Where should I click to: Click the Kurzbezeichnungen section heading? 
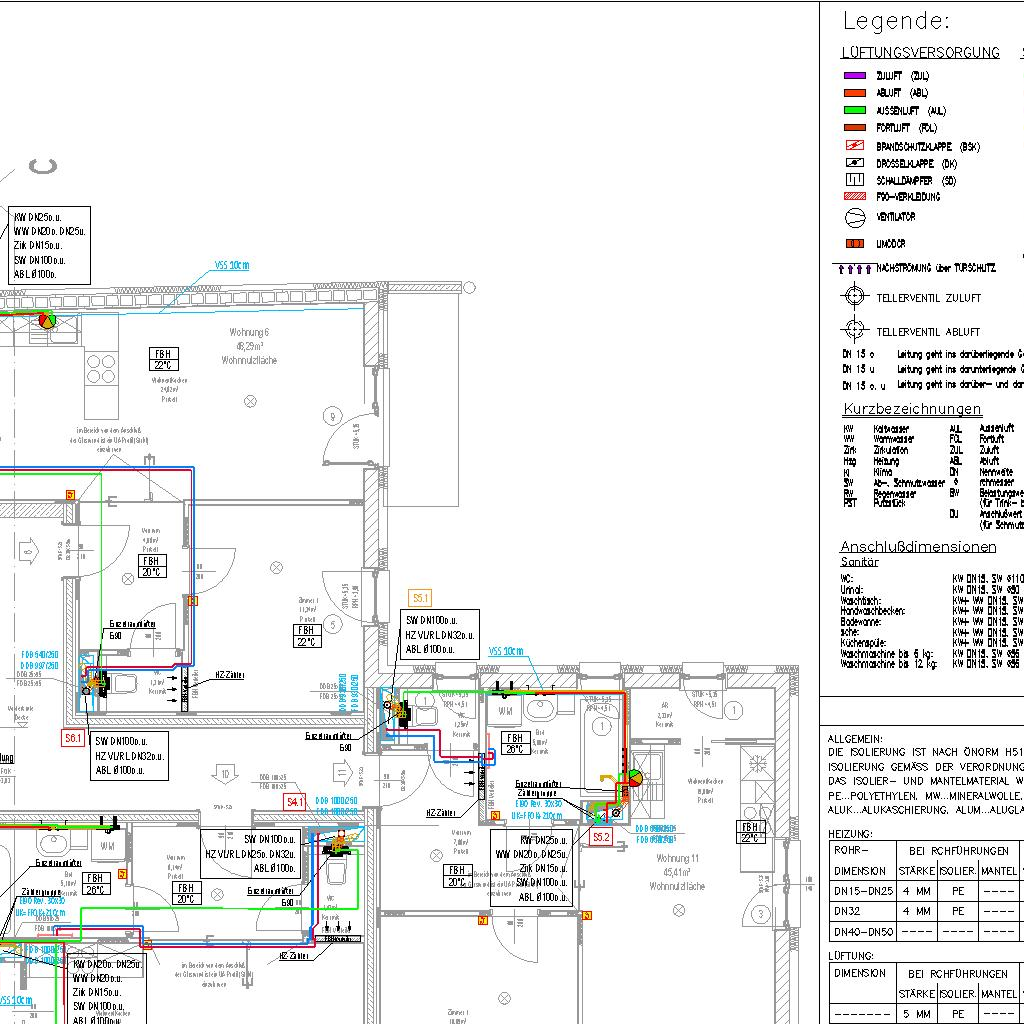click(x=911, y=410)
